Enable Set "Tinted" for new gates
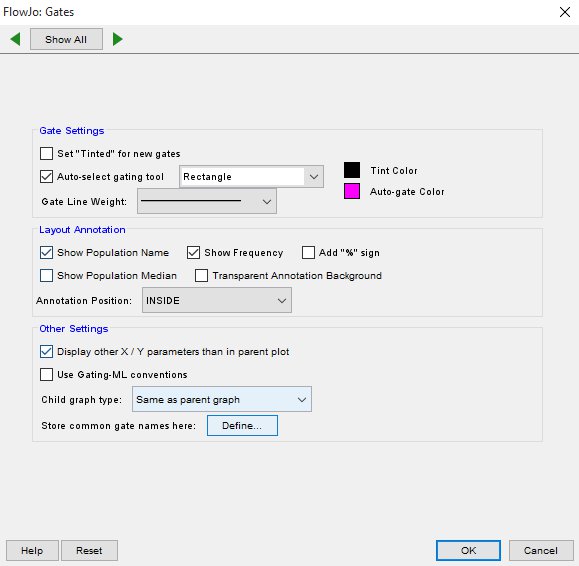 (47, 153)
